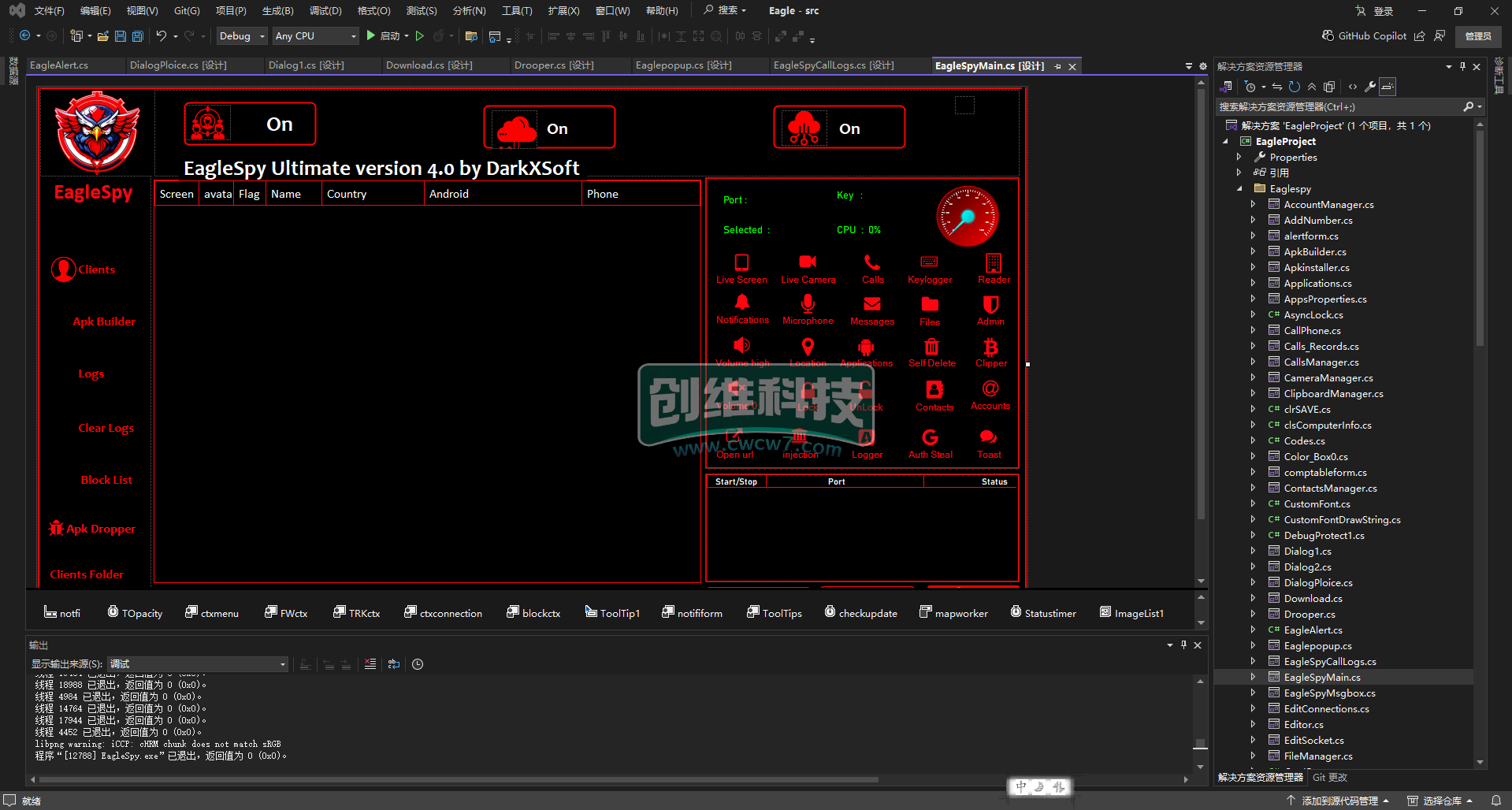This screenshot has height=810, width=1512.
Task: Open the 搜索 search box in title bar
Action: (x=725, y=11)
